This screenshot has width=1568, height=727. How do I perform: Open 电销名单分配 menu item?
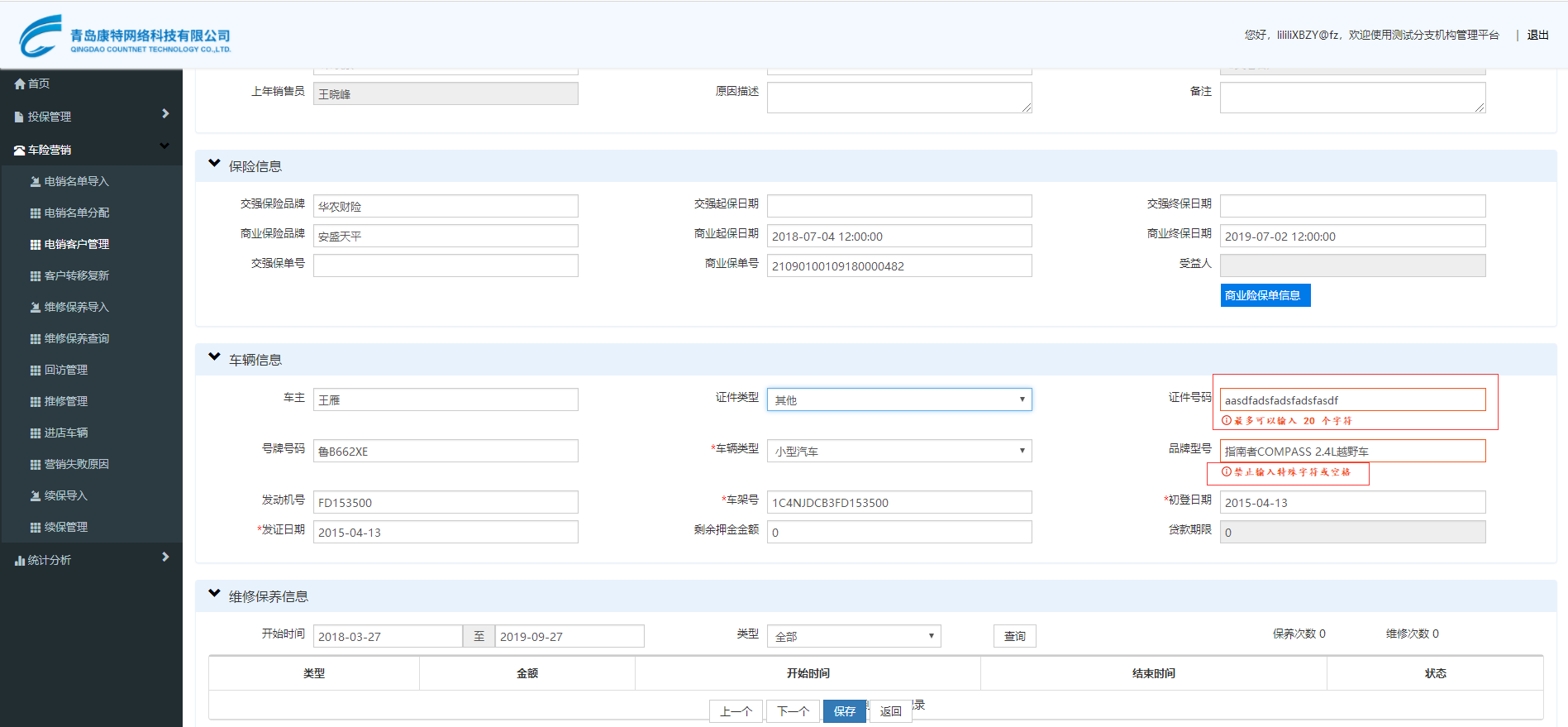[x=77, y=213]
